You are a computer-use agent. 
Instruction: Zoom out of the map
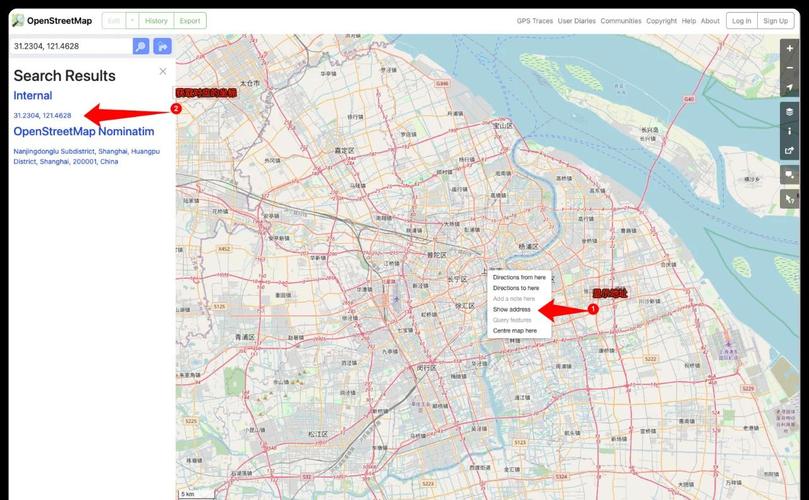tap(790, 68)
